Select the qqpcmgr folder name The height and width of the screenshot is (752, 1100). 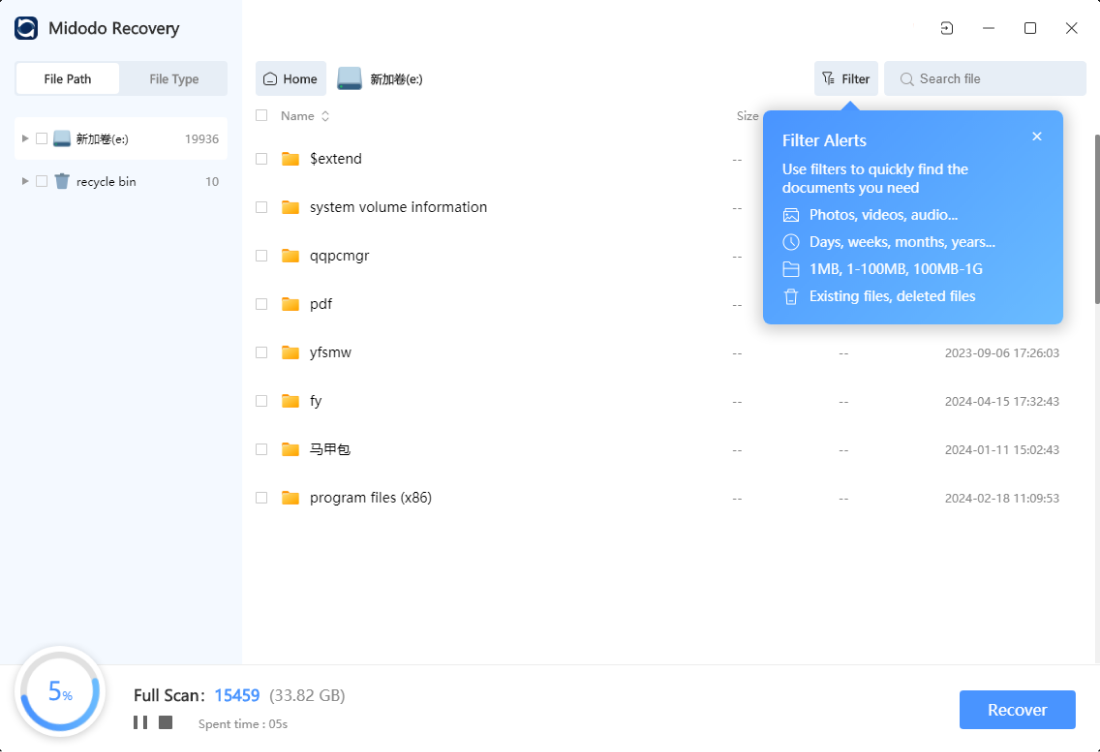[x=340, y=256]
